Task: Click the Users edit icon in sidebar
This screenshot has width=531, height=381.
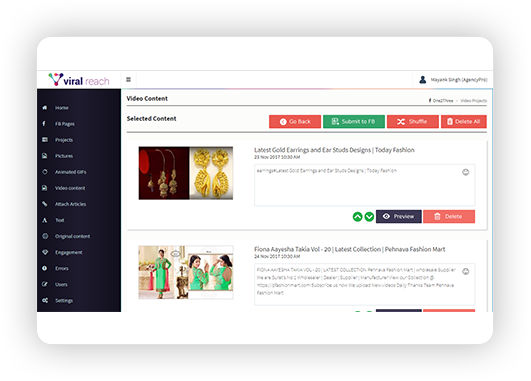Action: pos(45,284)
